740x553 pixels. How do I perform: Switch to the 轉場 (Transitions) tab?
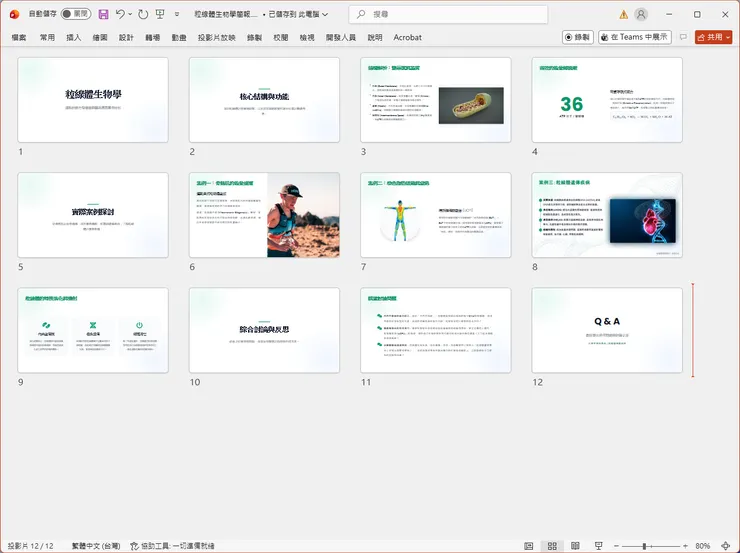tap(152, 37)
